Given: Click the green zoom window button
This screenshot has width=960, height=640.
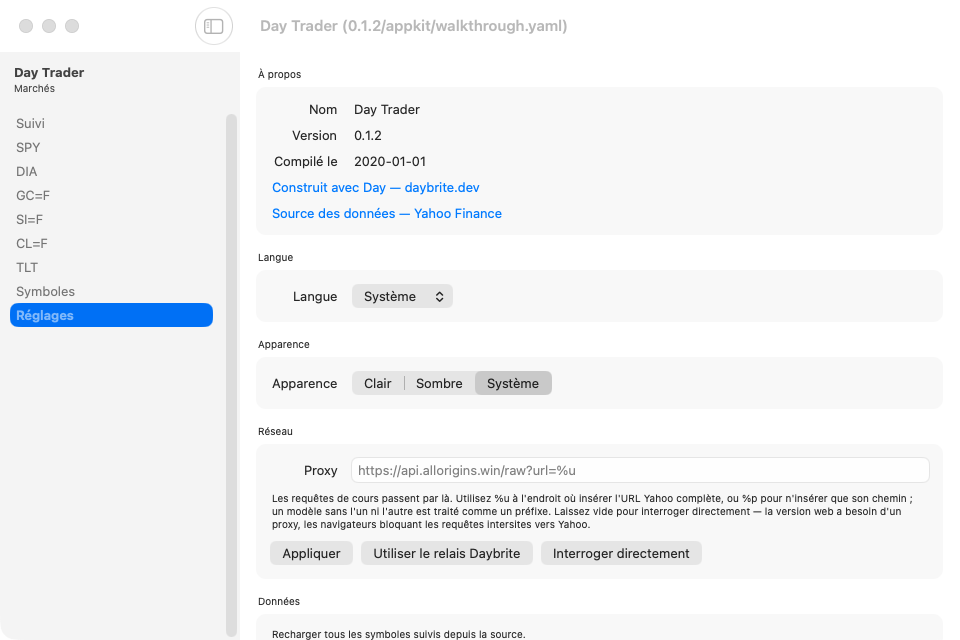Looking at the screenshot, I should click(x=72, y=26).
